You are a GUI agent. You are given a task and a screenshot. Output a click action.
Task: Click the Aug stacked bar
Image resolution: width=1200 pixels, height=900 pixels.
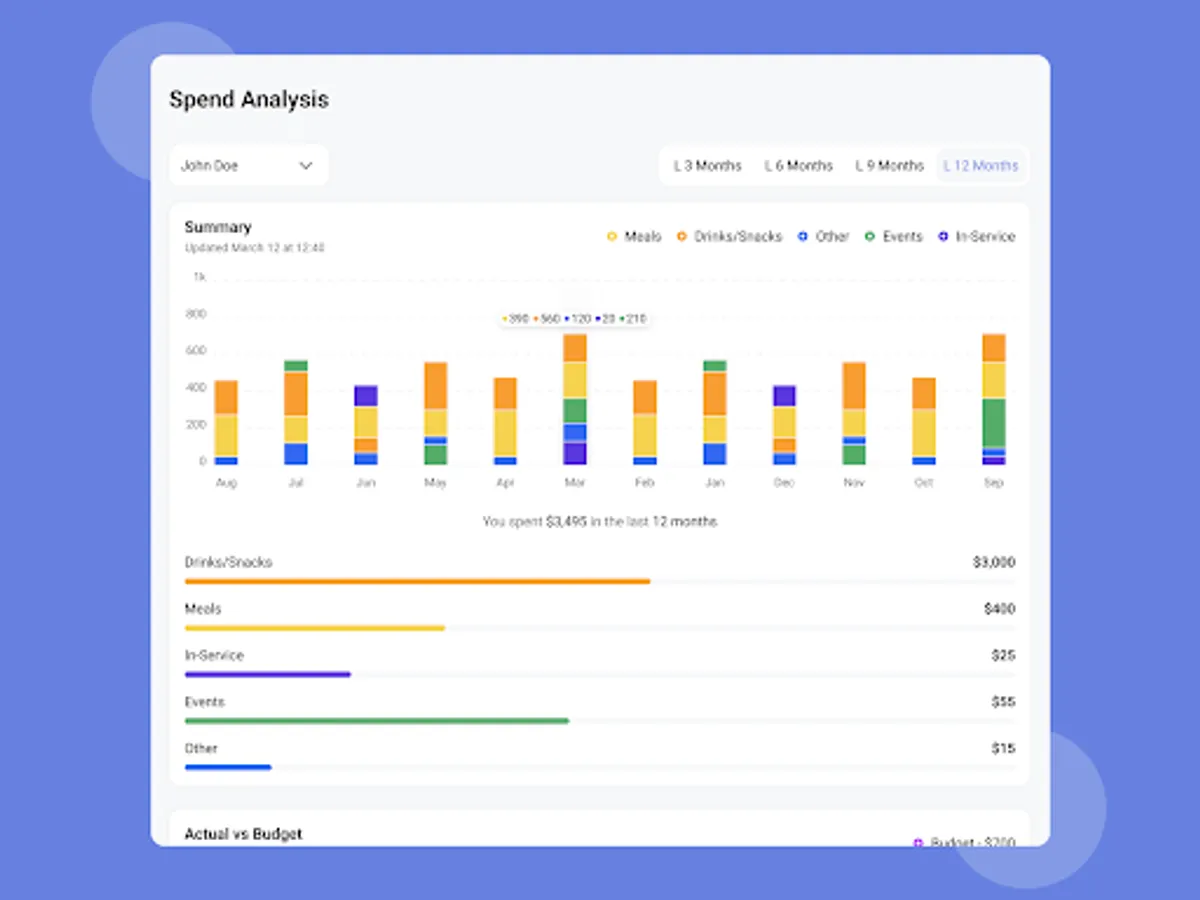[x=226, y=422]
